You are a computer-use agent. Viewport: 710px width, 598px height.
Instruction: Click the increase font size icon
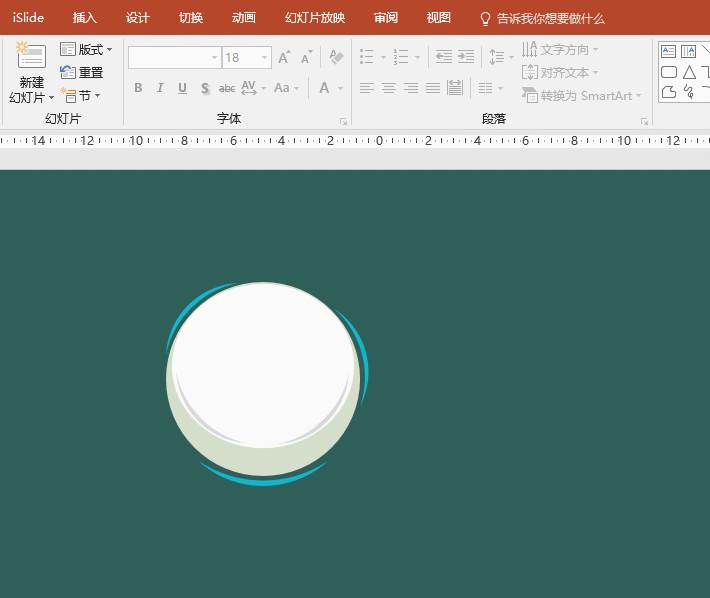pyautogui.click(x=285, y=58)
